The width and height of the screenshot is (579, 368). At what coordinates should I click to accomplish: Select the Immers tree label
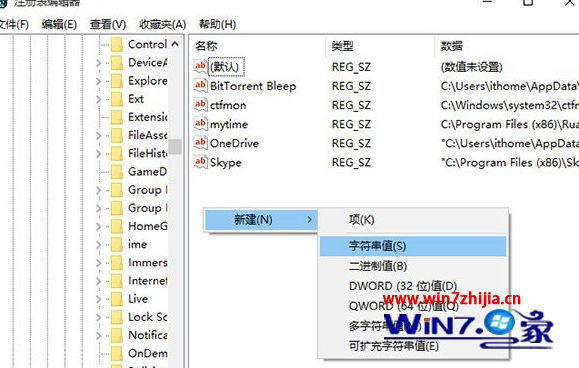click(x=147, y=262)
